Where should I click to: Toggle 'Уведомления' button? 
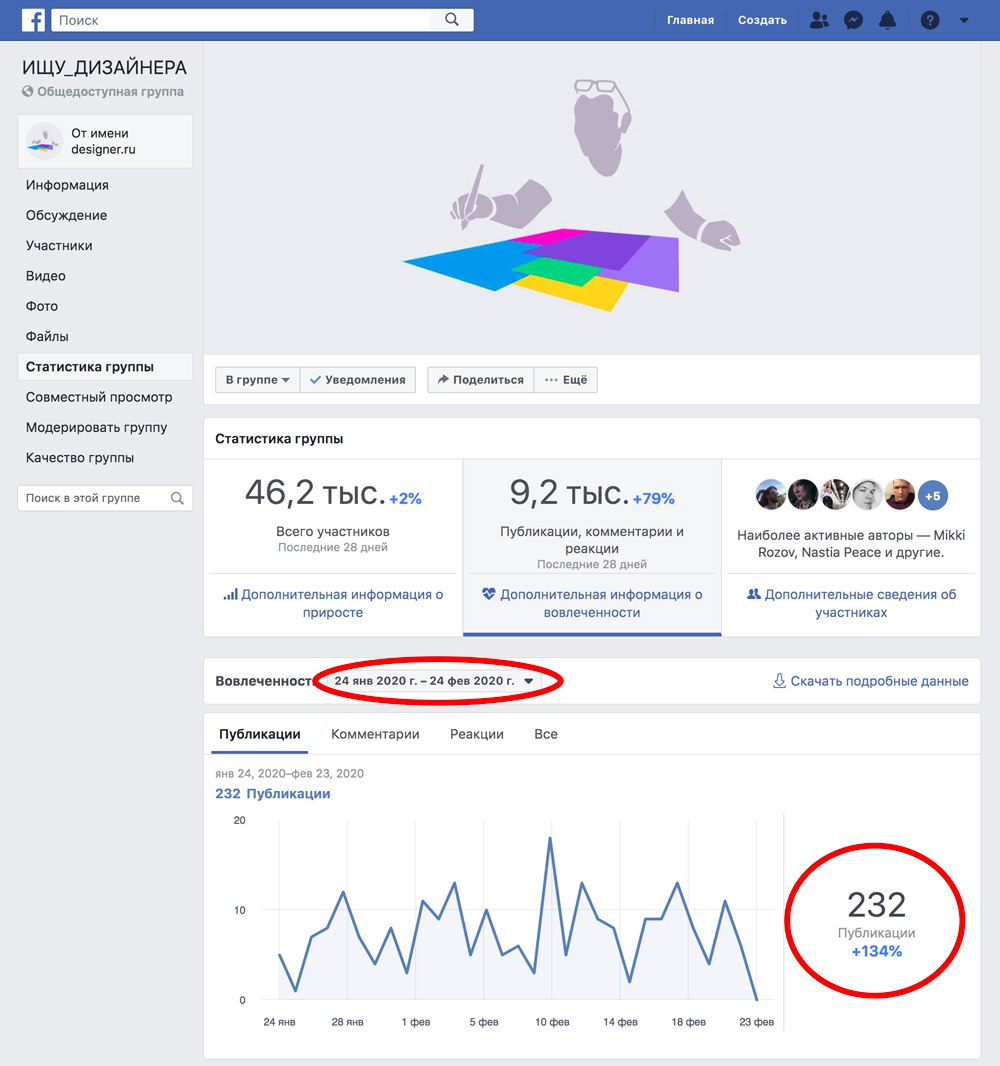(x=358, y=379)
